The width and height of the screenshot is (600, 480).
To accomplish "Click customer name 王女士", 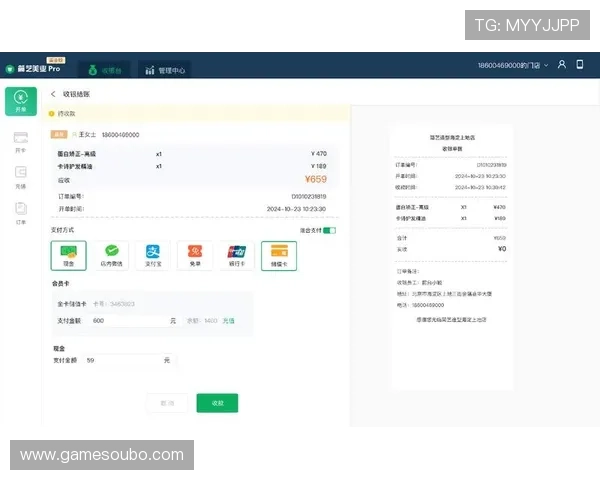I will pyautogui.click(x=87, y=135).
